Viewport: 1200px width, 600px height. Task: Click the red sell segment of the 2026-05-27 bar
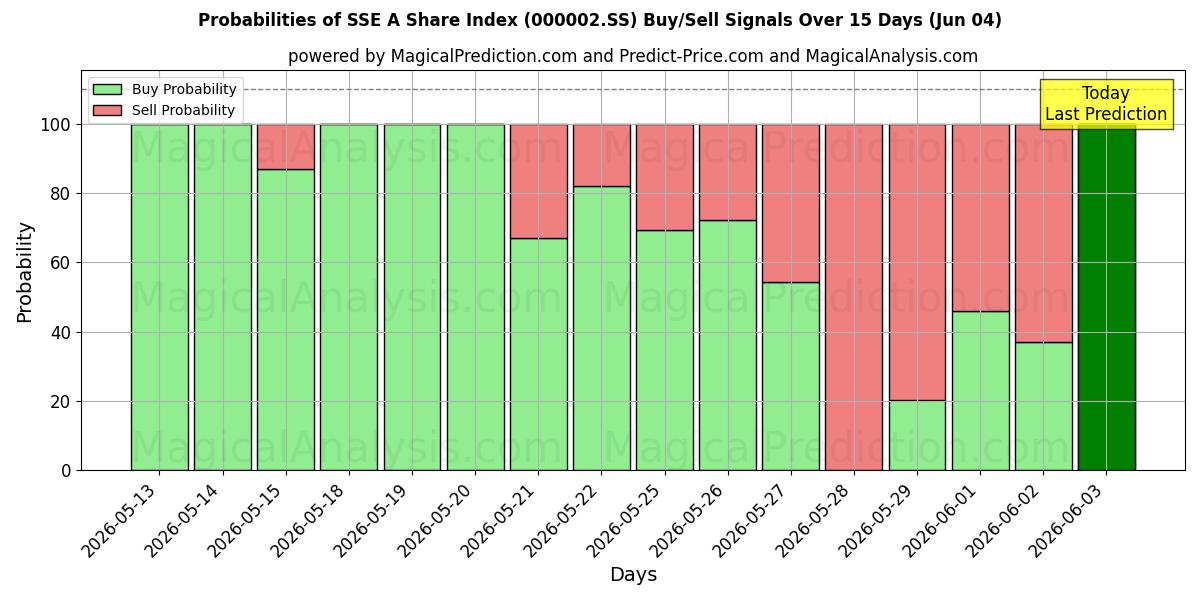tap(791, 203)
